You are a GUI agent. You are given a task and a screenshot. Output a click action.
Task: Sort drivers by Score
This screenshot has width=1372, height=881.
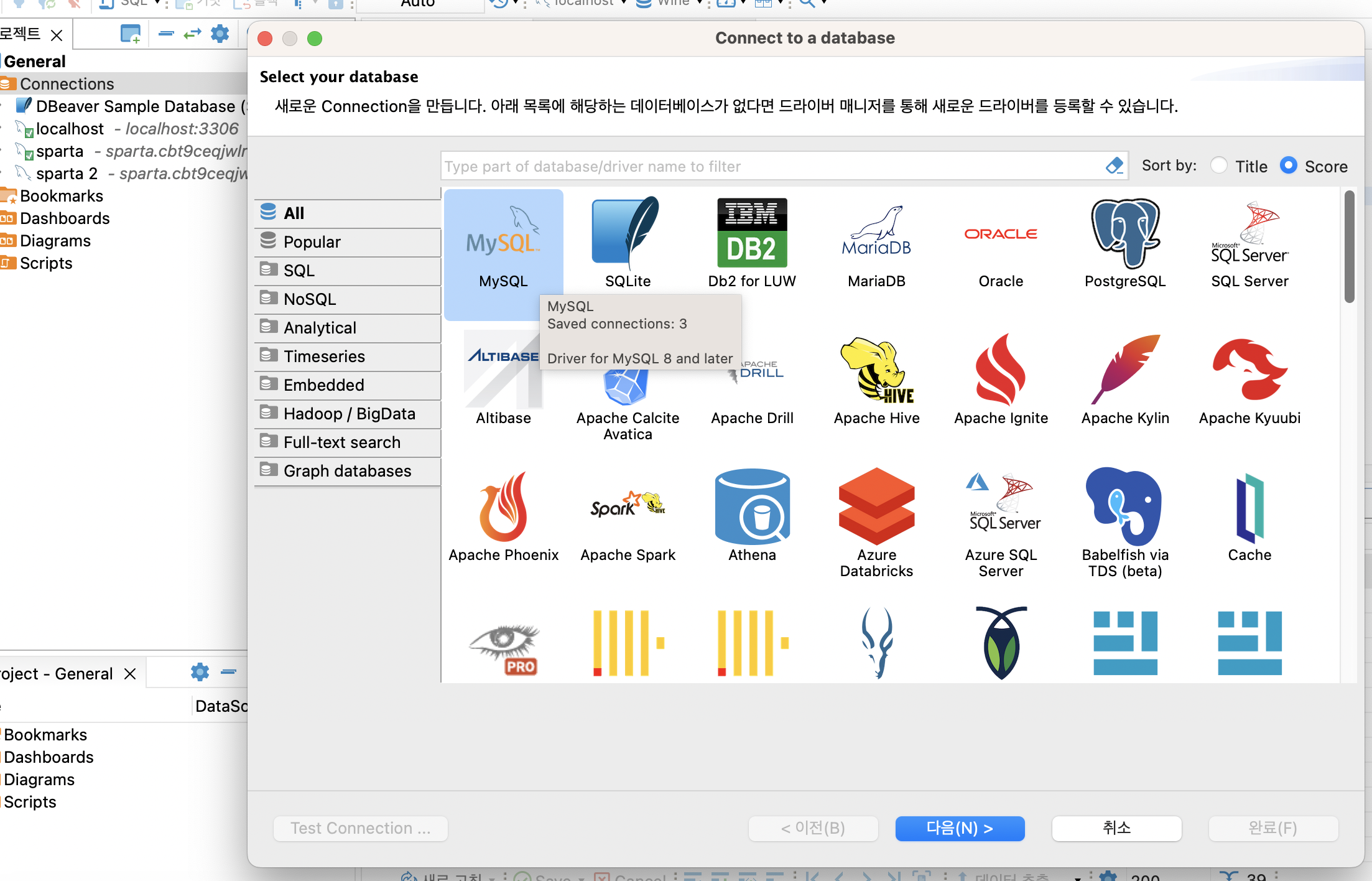point(1289,165)
